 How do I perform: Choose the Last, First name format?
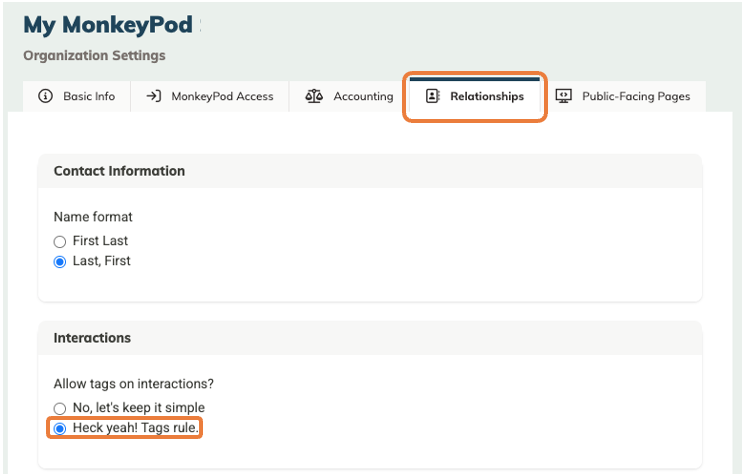pos(60,262)
